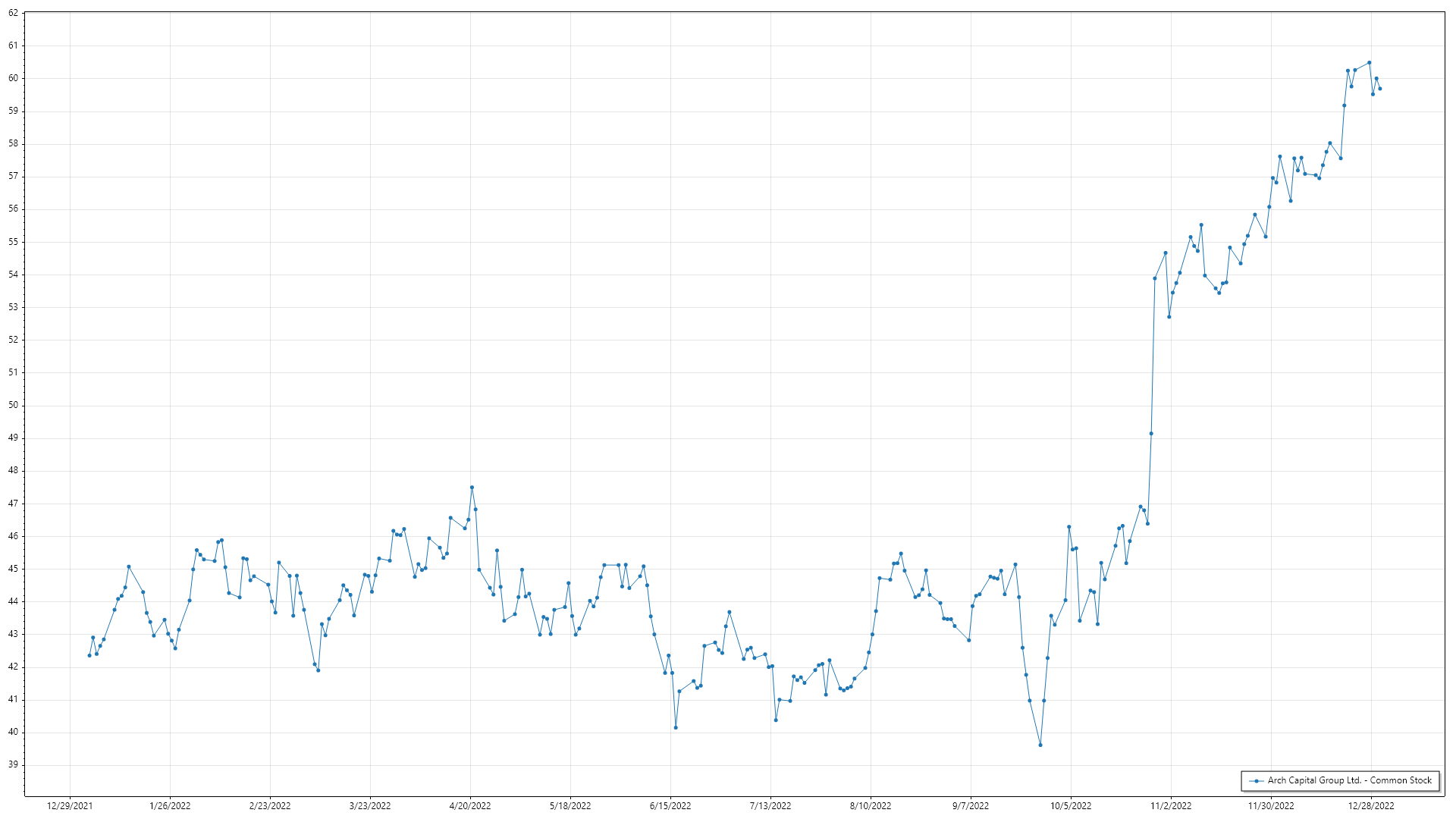Click the legend line marker icon
The image size is (1456, 819).
(x=1256, y=781)
